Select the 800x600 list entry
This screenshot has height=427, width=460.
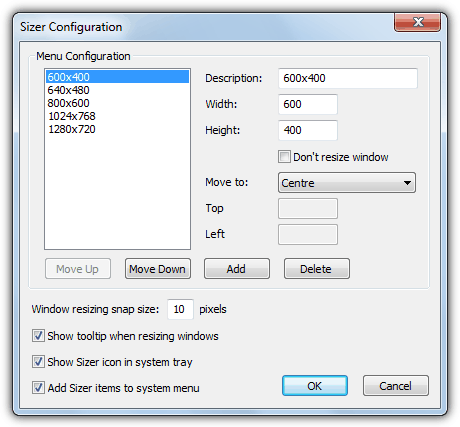tap(117, 103)
